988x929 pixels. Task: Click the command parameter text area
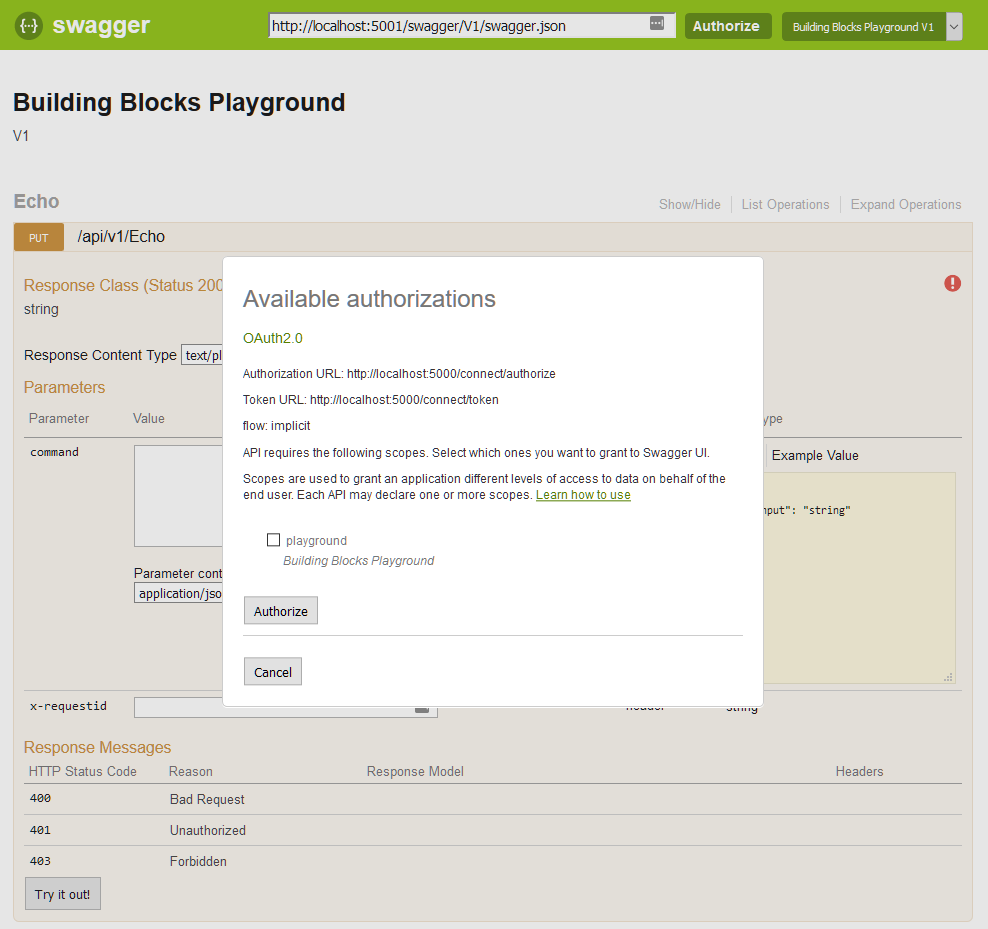[179, 496]
